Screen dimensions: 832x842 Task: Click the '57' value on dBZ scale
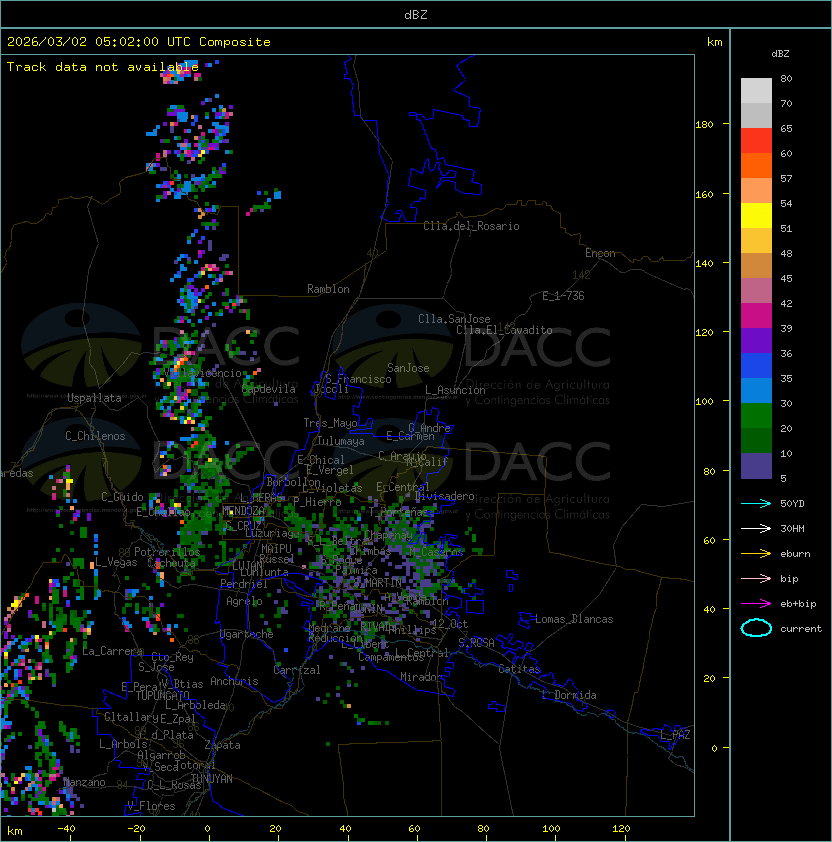pyautogui.click(x=786, y=178)
